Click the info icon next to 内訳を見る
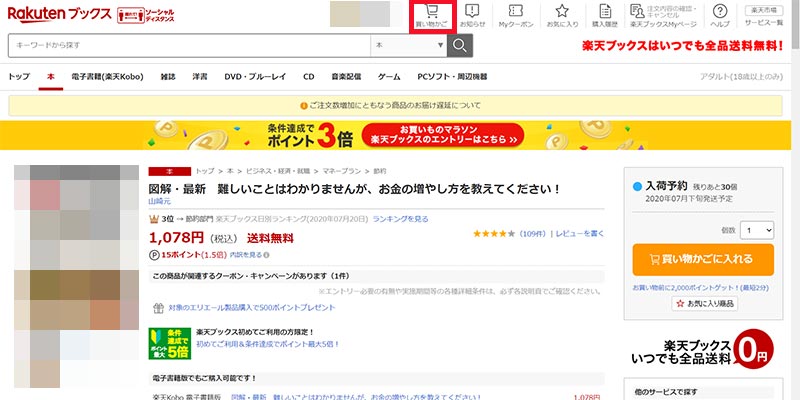 pos(266,255)
